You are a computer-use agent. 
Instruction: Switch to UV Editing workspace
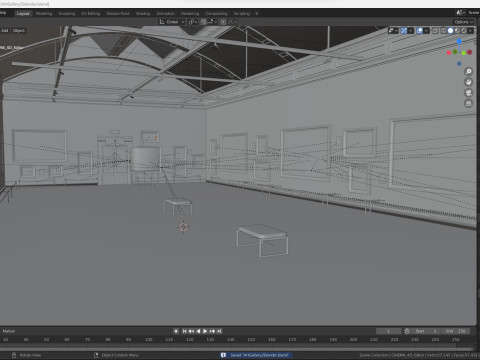[91, 13]
